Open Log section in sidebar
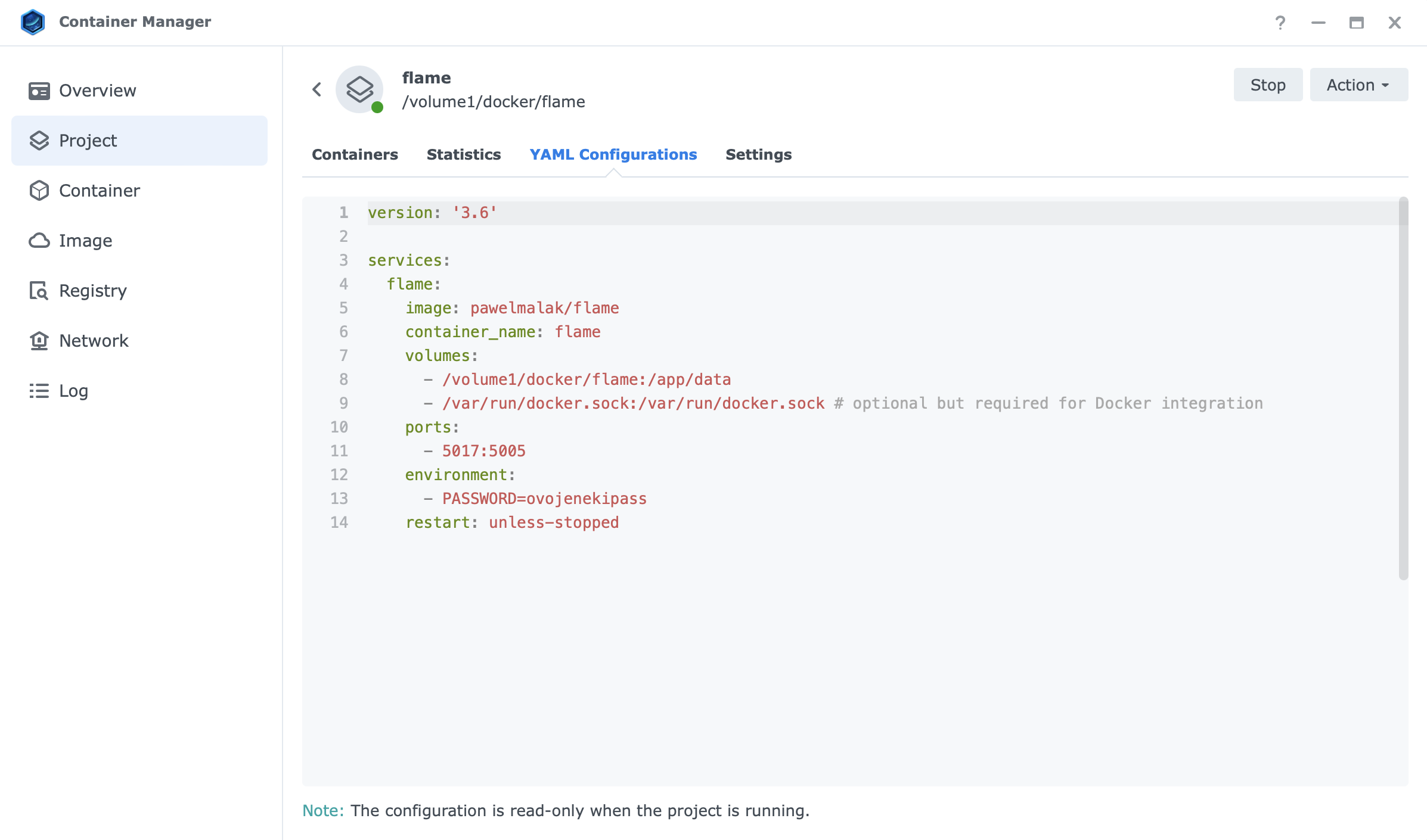 coord(139,391)
